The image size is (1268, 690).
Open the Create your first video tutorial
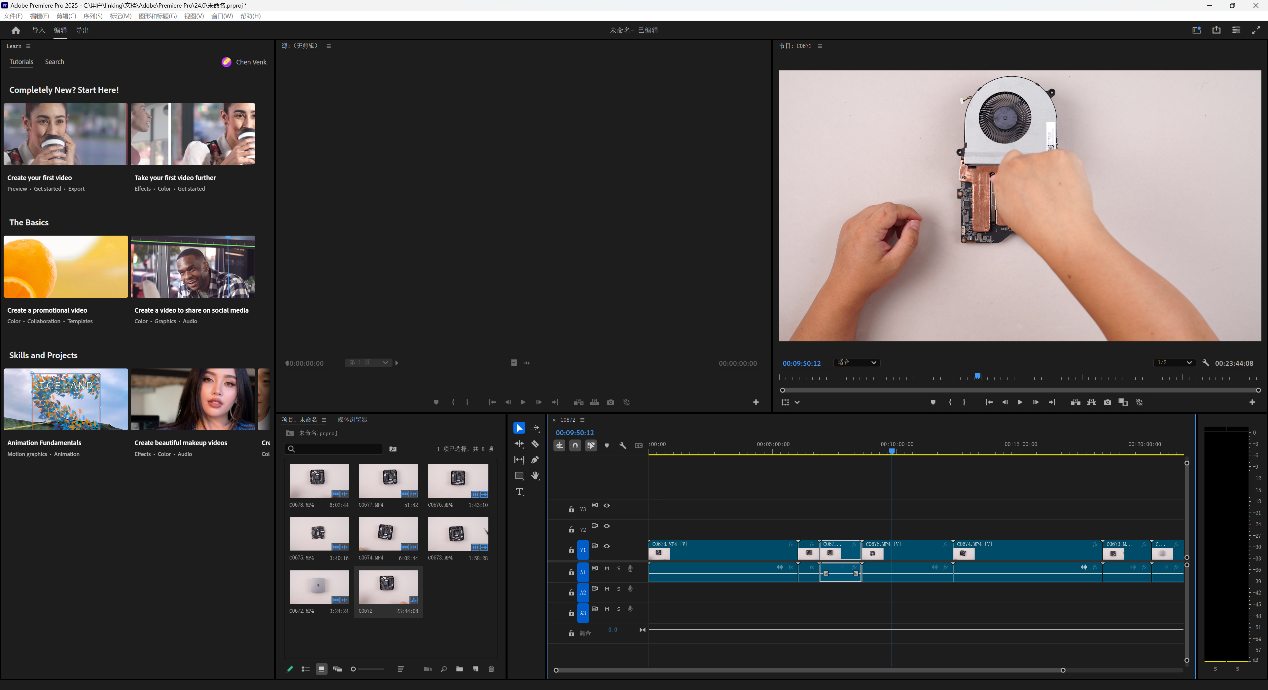(66, 134)
